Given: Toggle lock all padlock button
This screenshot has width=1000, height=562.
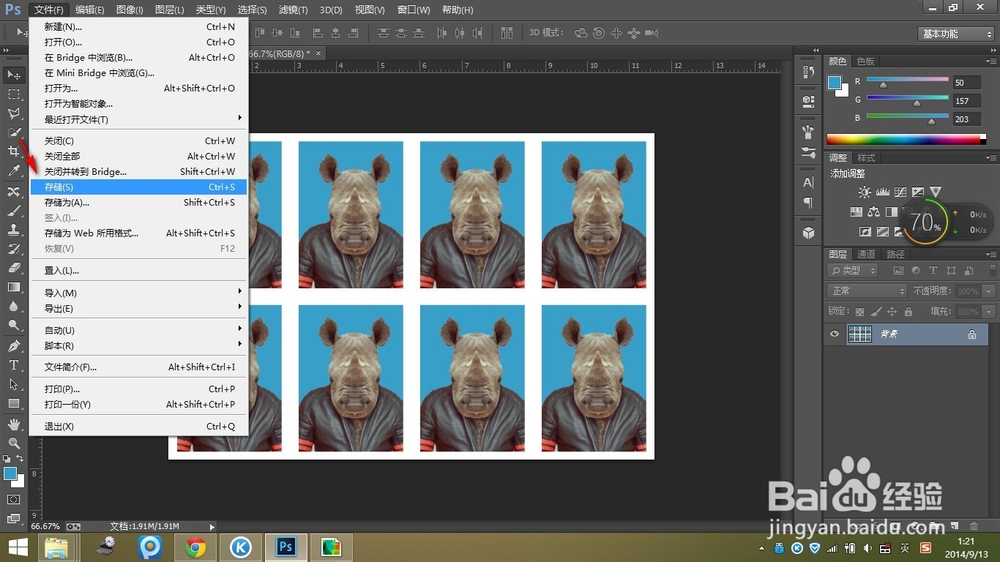Looking at the screenshot, I should [908, 312].
